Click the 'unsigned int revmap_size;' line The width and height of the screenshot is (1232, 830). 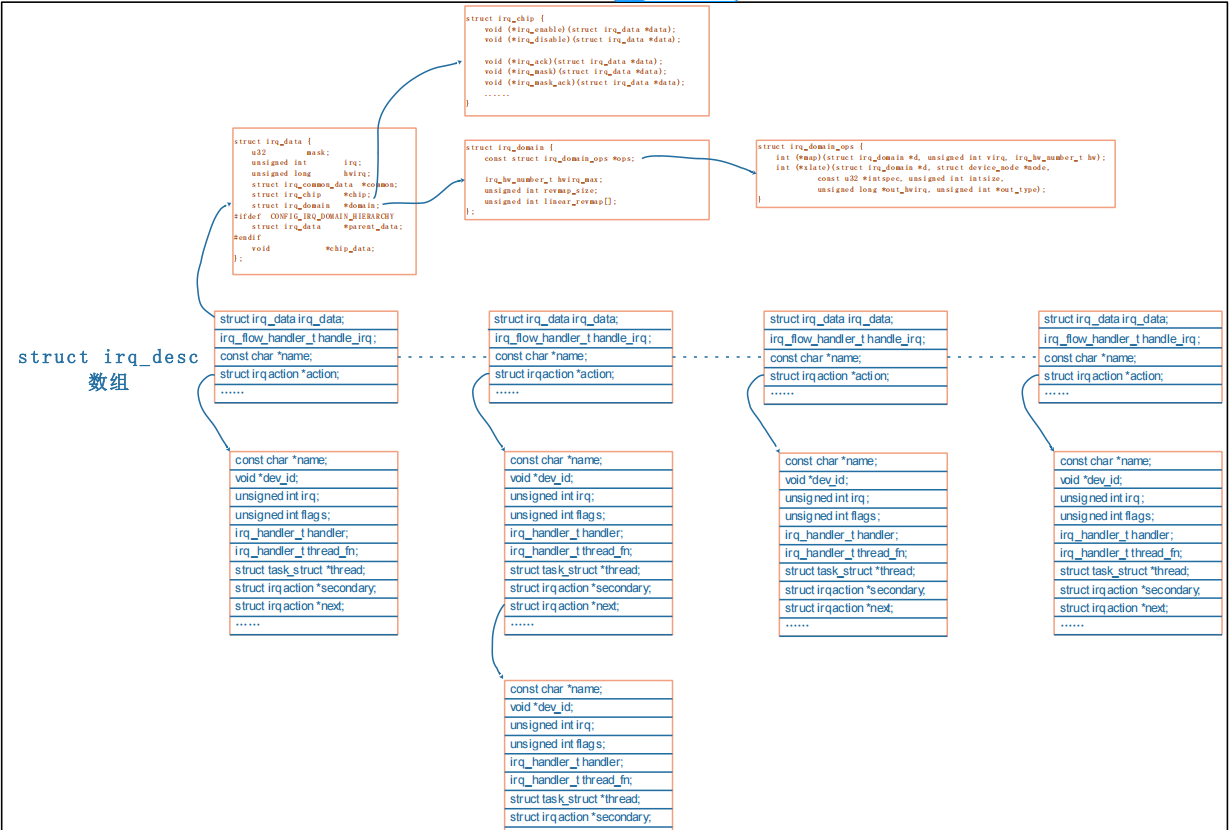coord(541,190)
